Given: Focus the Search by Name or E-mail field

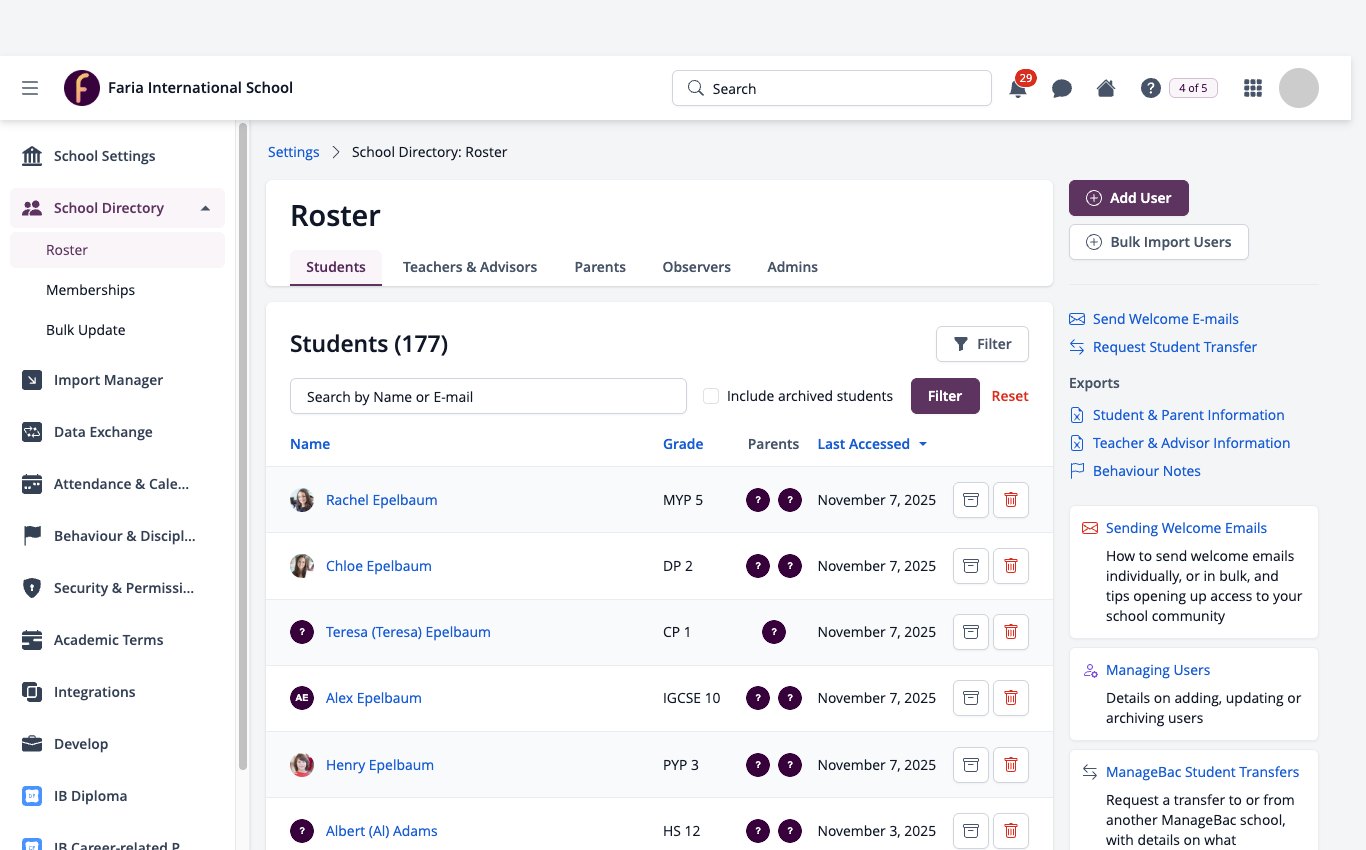Looking at the screenshot, I should pos(488,396).
